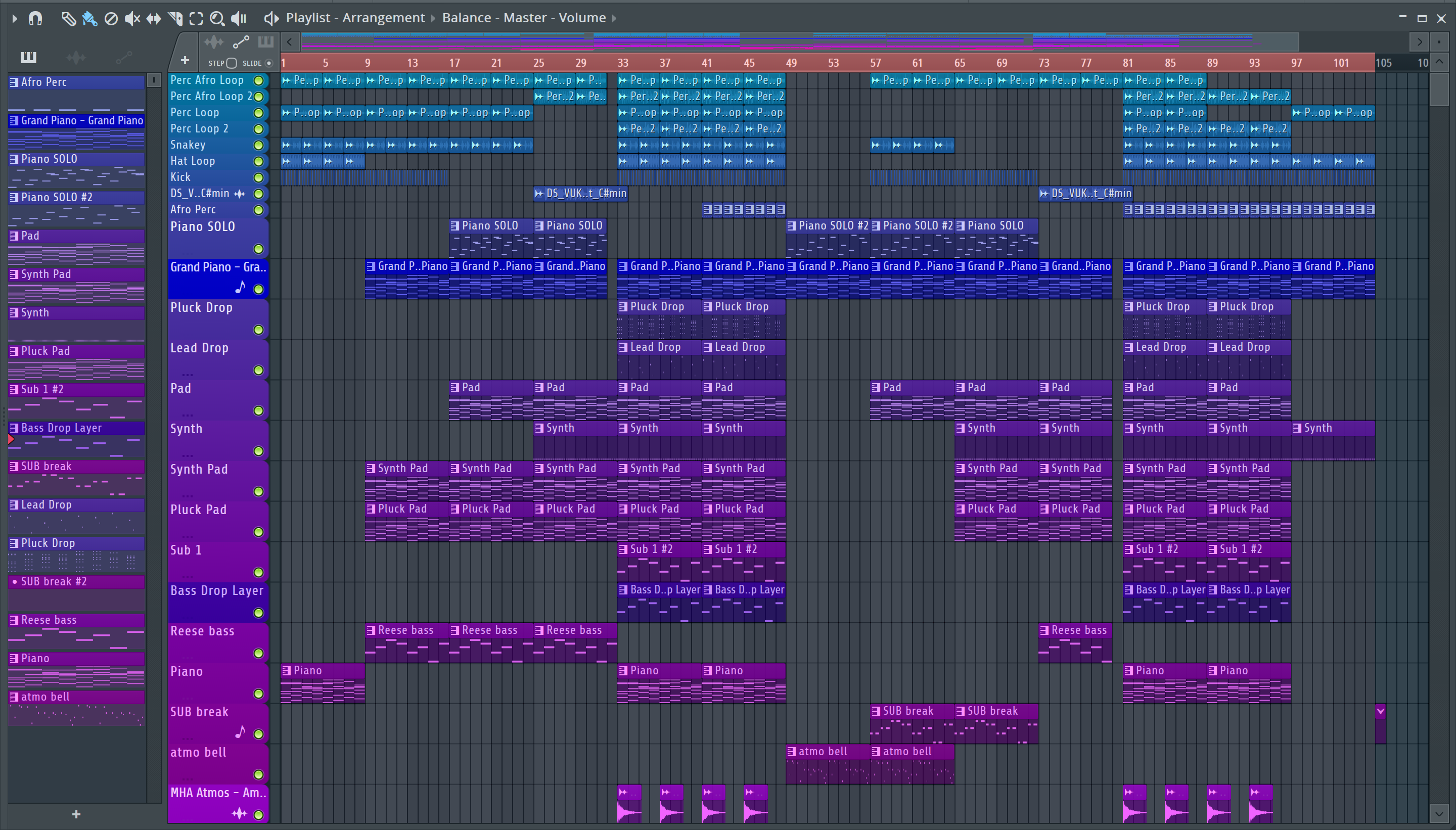This screenshot has height=830, width=1456.
Task: Select first MHA Atmos audio clip
Action: (x=629, y=804)
